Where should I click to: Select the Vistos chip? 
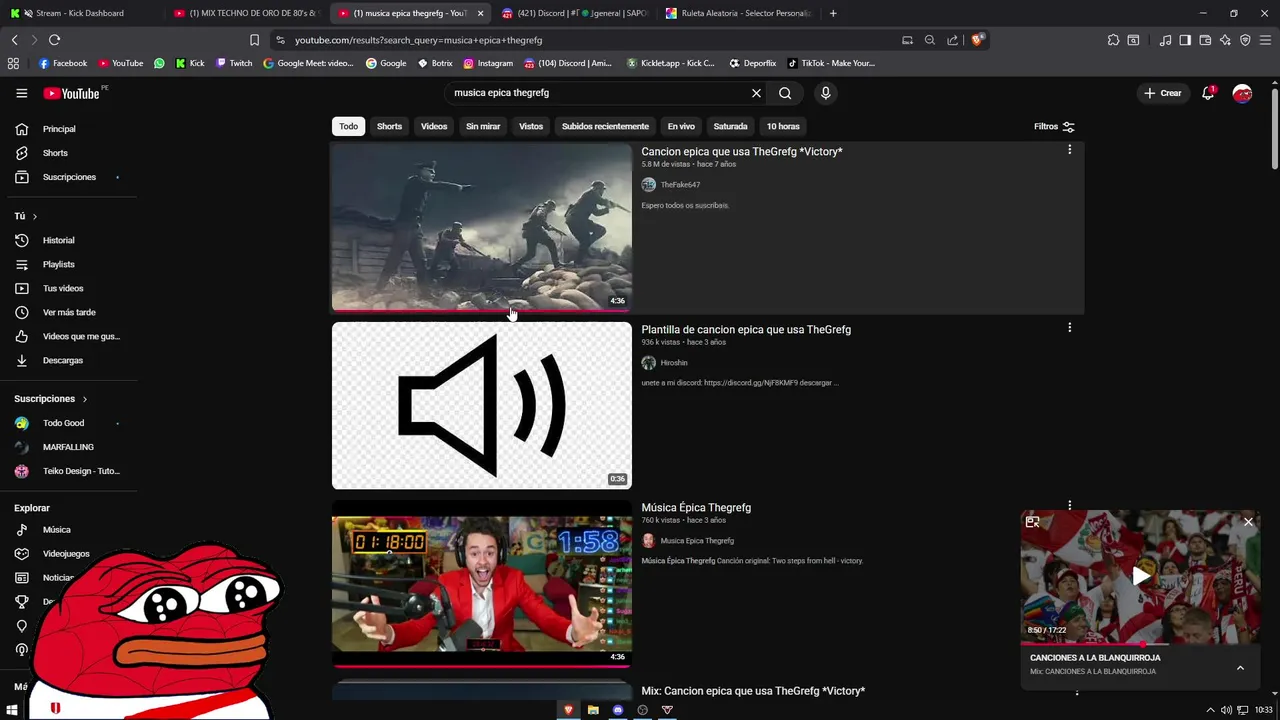531,127
